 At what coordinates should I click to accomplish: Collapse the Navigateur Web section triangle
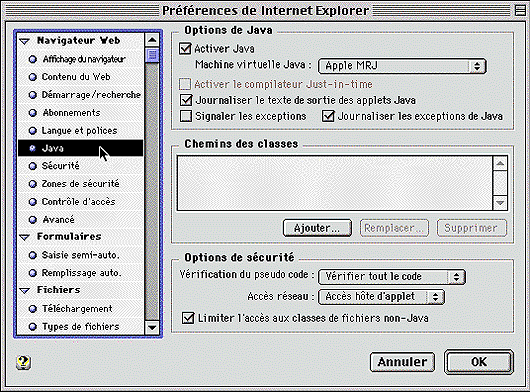click(x=24, y=41)
